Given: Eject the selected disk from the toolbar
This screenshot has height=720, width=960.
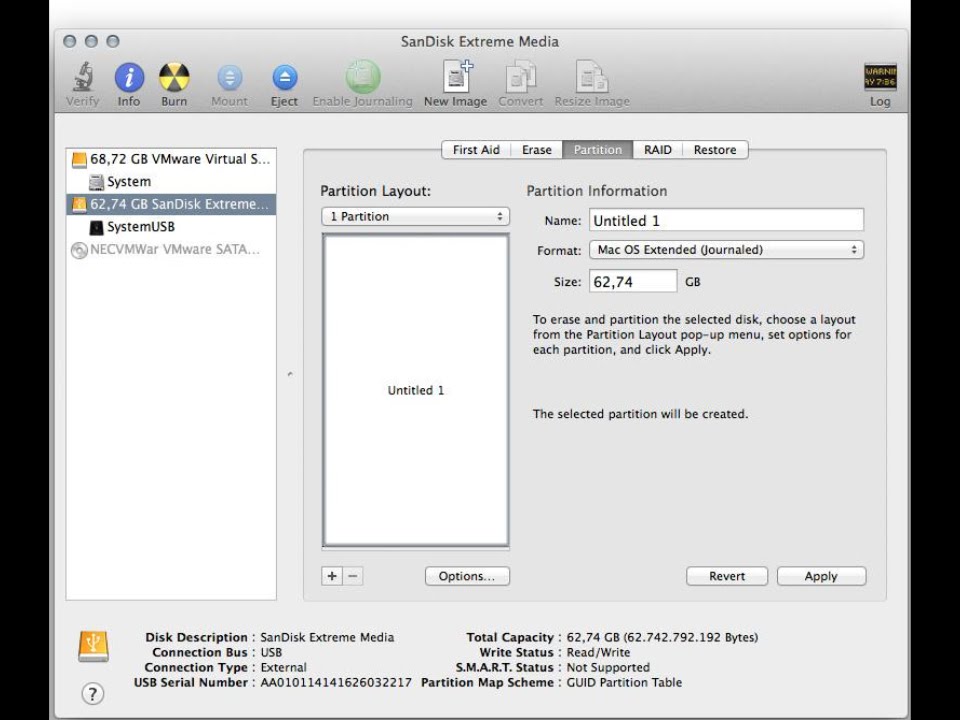Looking at the screenshot, I should tap(285, 78).
